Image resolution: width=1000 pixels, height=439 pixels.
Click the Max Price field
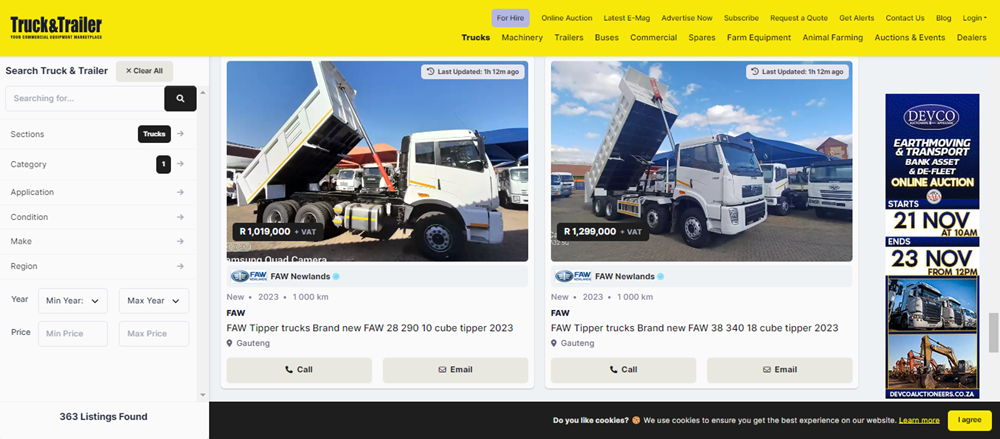pos(154,334)
